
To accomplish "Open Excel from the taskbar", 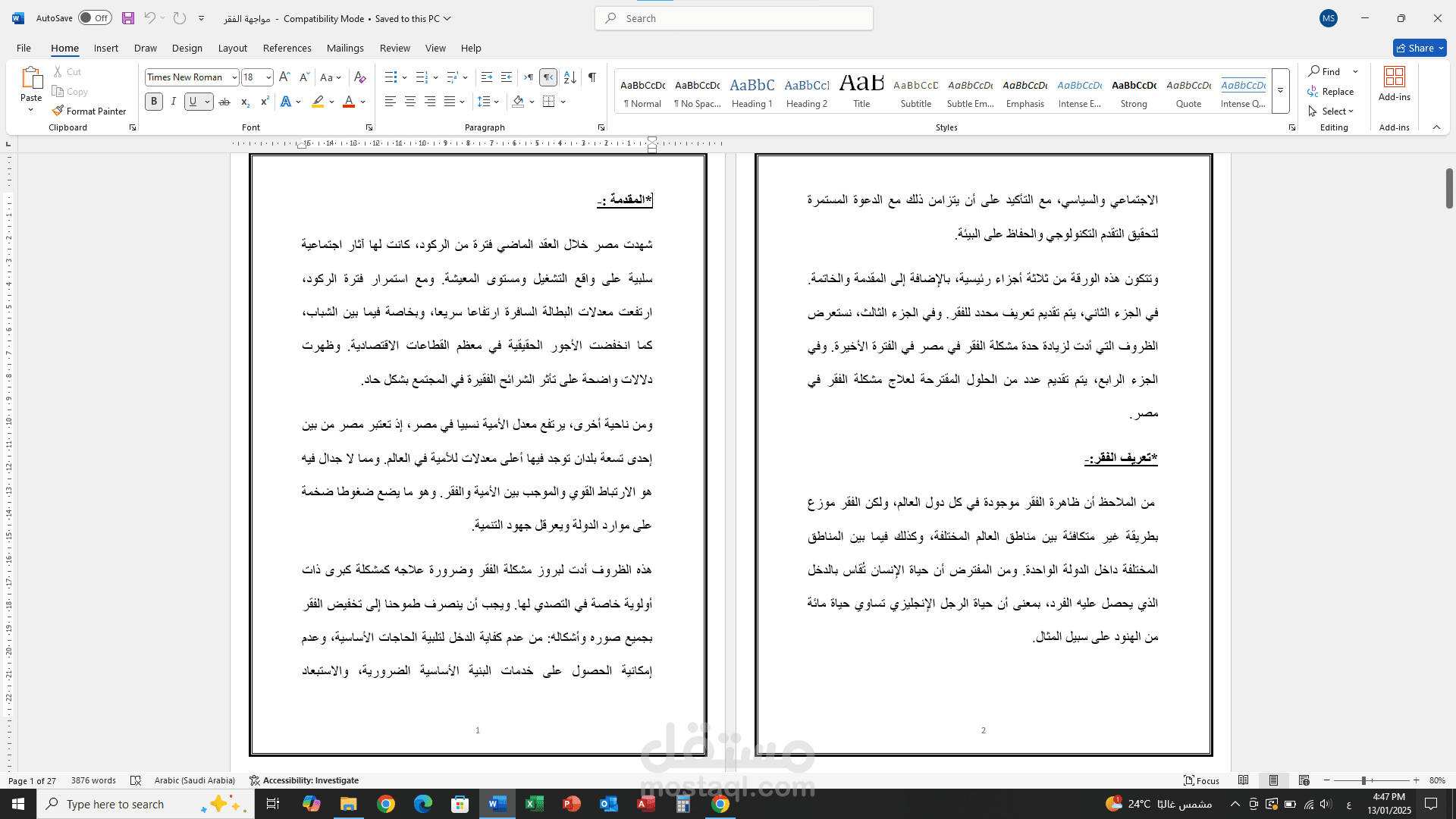I will 535,804.
